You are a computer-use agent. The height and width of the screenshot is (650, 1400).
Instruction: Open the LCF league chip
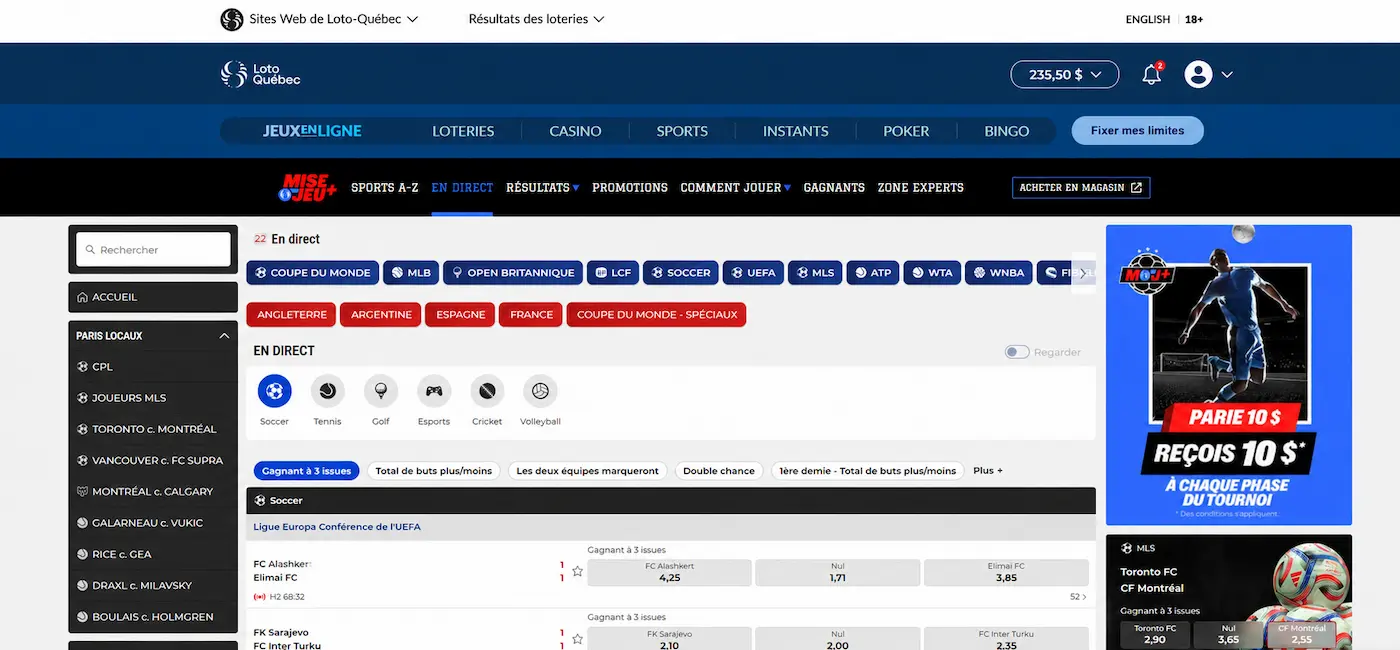[613, 272]
